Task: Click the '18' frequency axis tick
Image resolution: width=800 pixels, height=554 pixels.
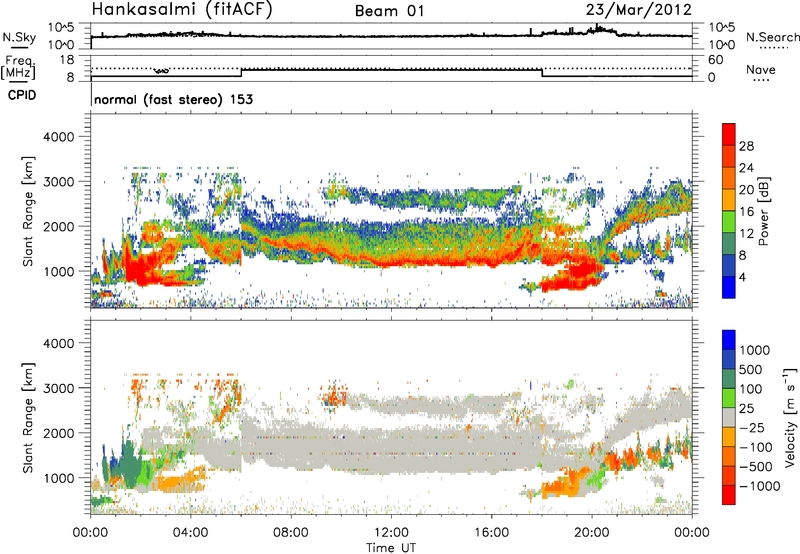Action: (x=66, y=60)
